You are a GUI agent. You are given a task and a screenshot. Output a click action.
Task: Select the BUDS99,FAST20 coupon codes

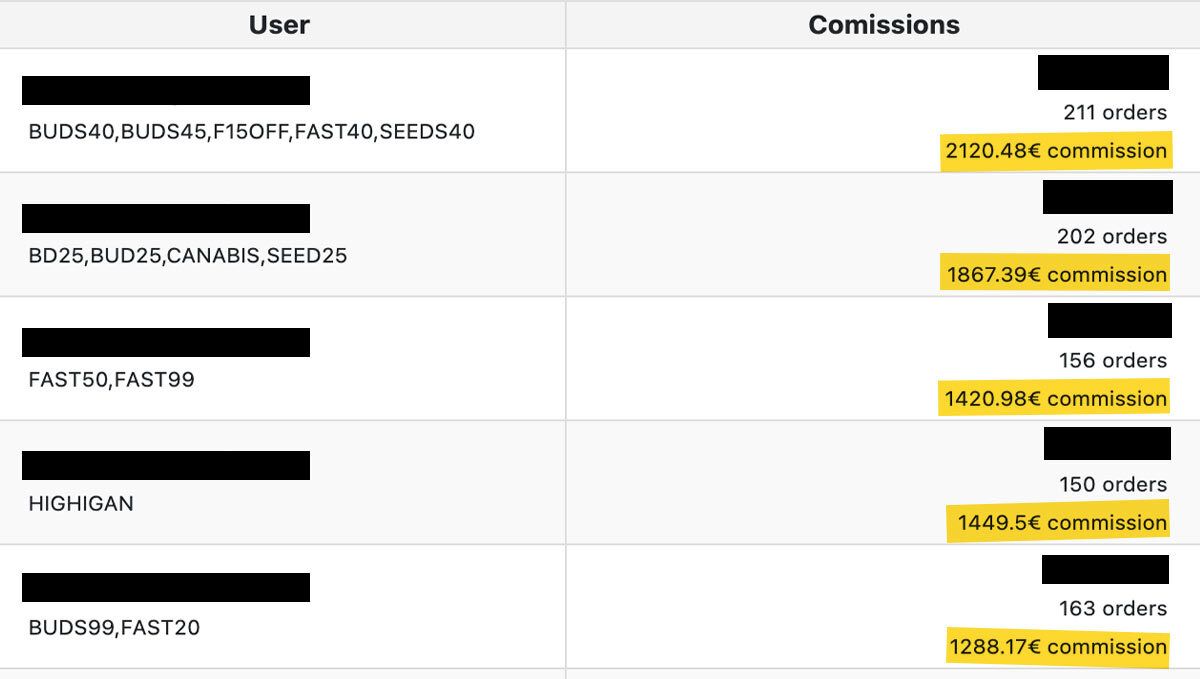point(114,627)
